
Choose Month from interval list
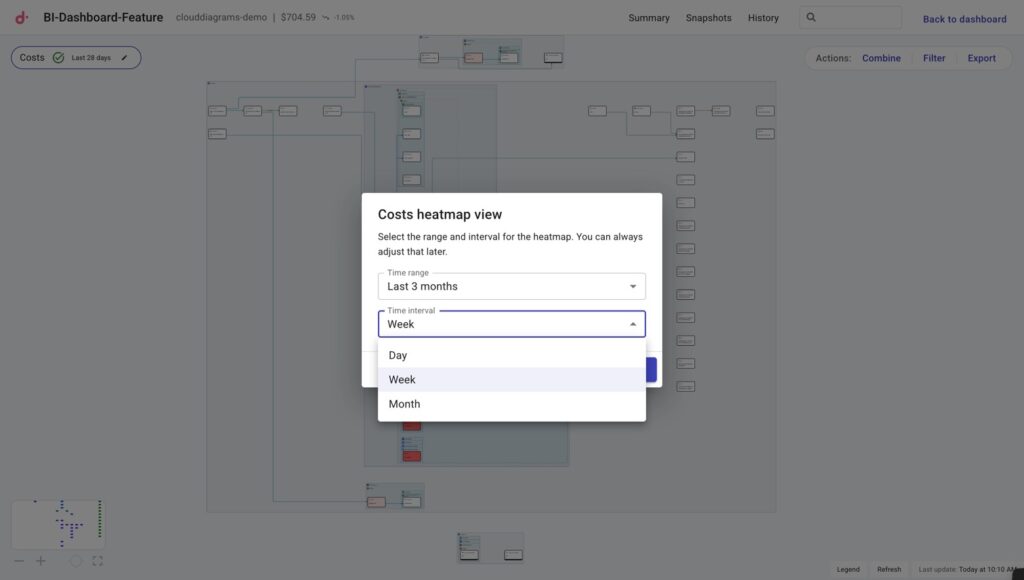[x=404, y=404]
